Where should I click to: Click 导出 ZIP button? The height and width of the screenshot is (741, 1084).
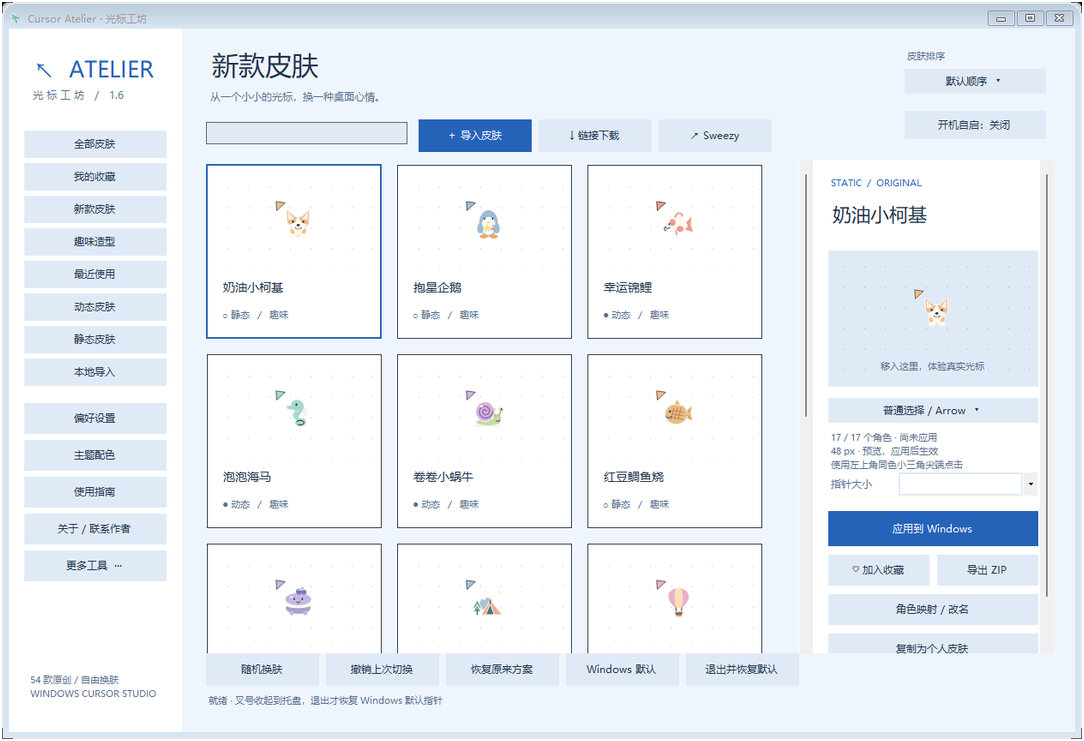coord(987,570)
